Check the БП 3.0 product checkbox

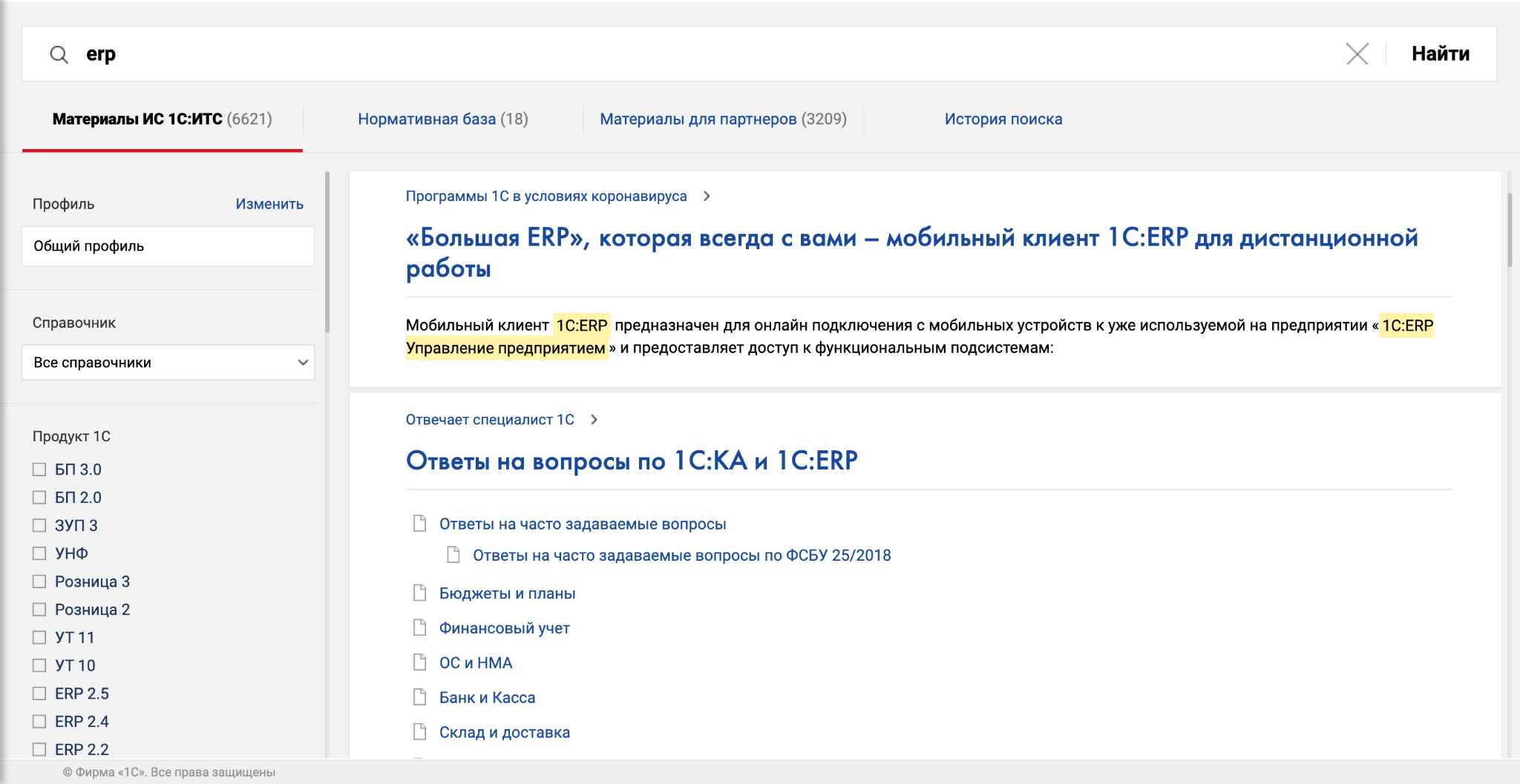click(39, 470)
